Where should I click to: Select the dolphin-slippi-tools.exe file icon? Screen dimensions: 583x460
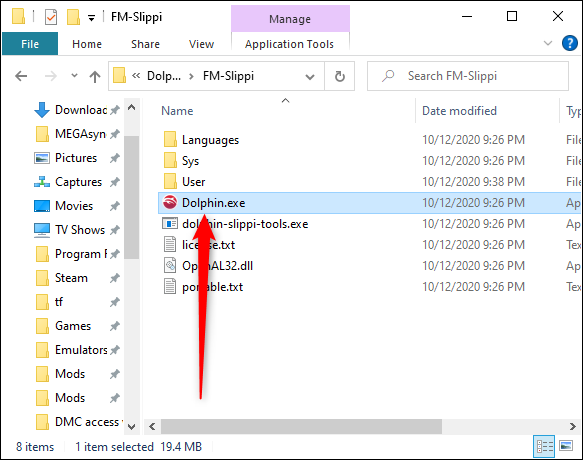click(170, 224)
